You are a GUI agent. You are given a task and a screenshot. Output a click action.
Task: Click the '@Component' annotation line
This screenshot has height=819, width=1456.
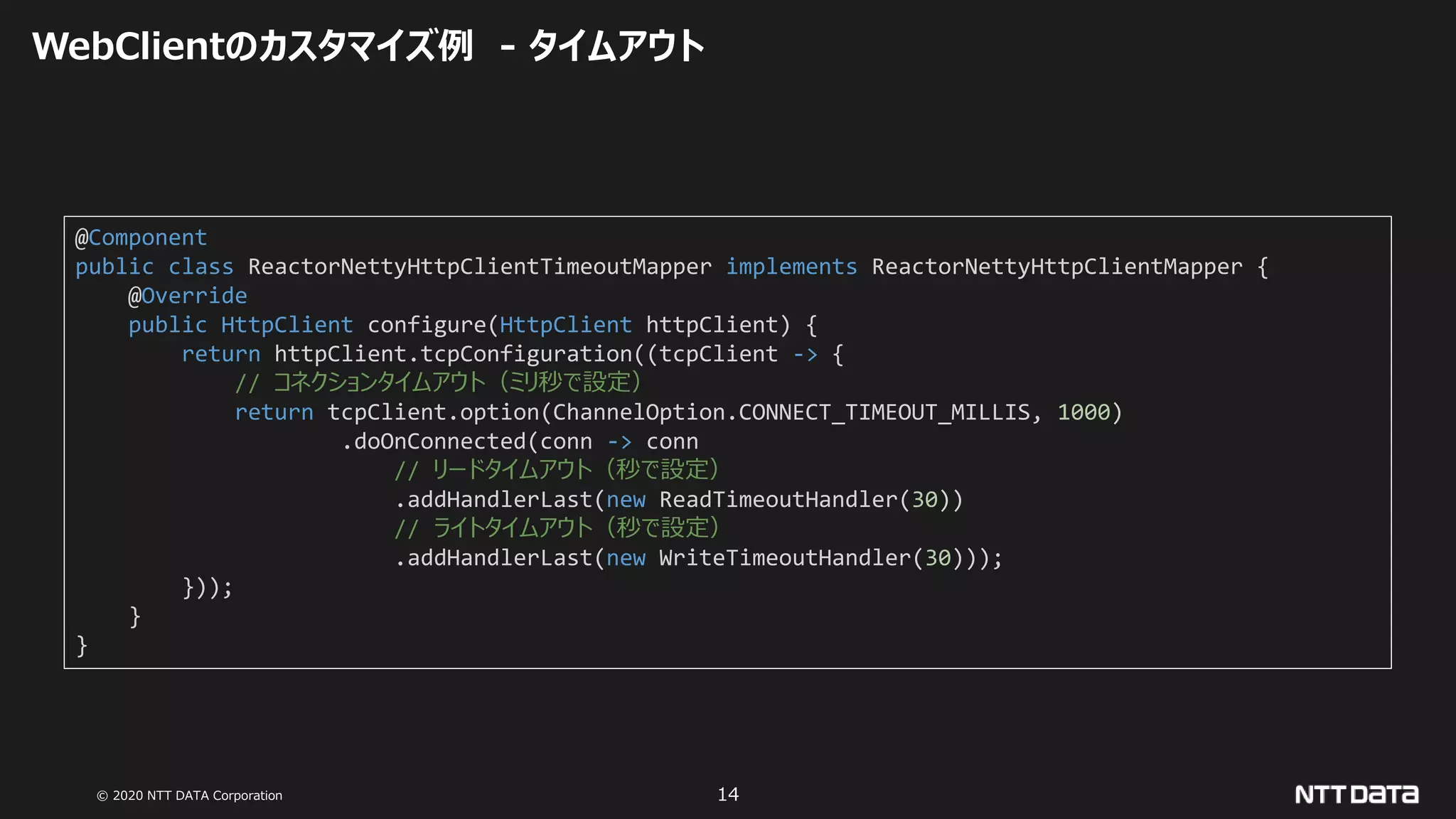[141, 237]
